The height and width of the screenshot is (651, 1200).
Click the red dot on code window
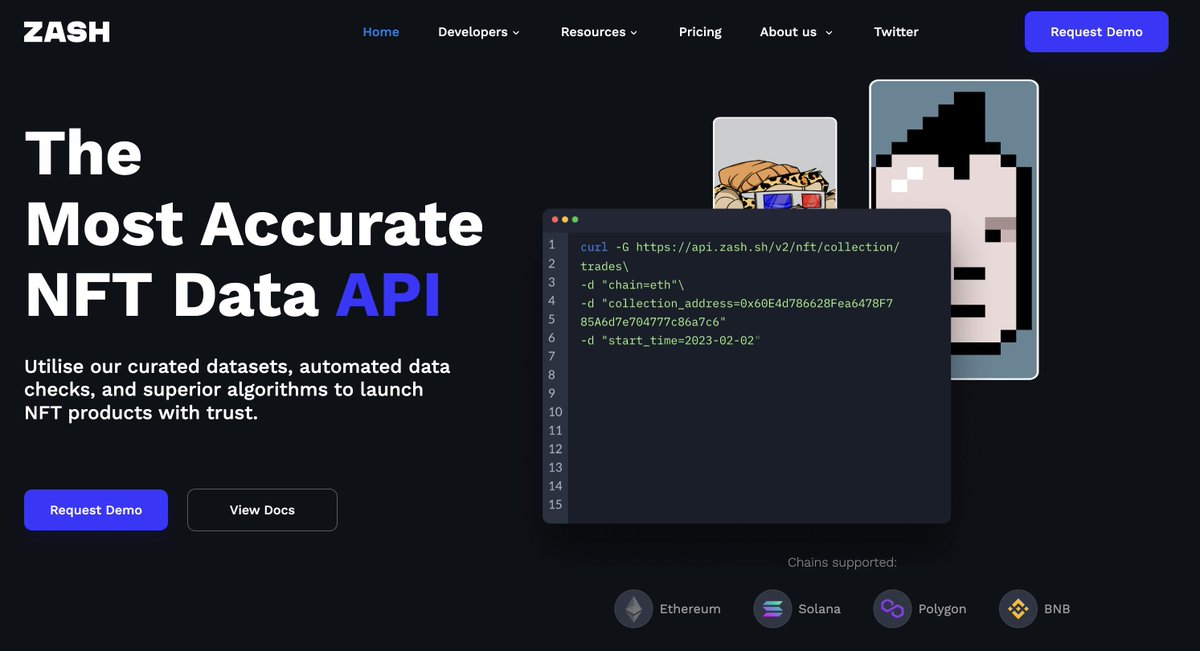pos(555,219)
